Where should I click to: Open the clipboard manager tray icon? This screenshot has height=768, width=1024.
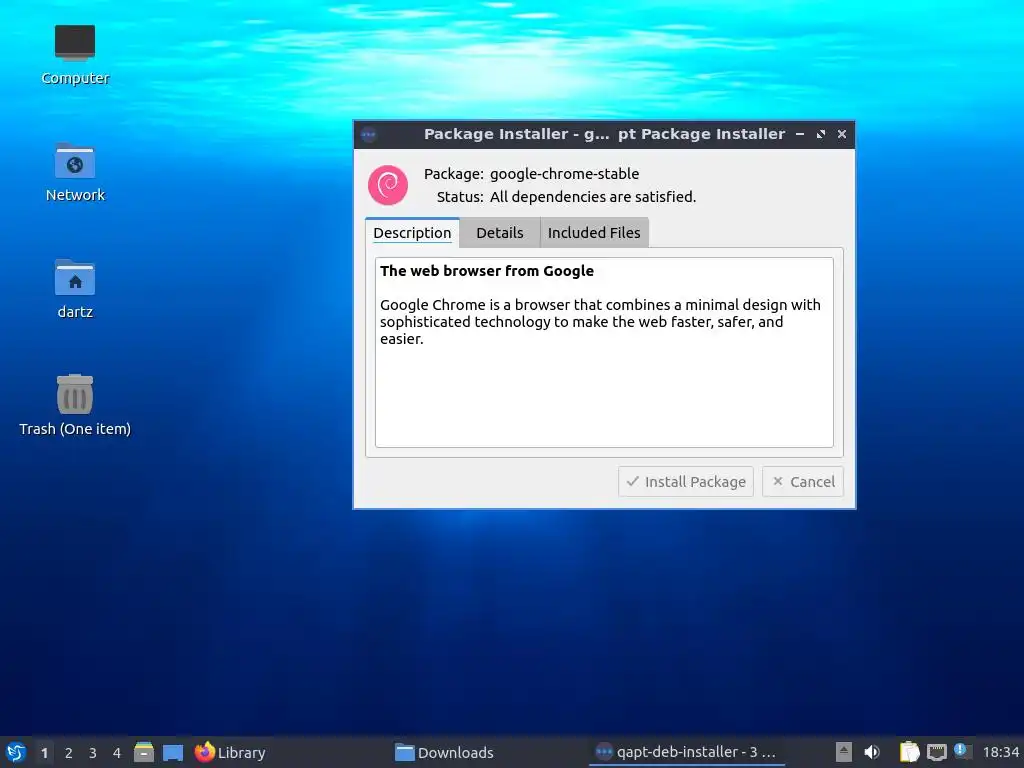pyautogui.click(x=909, y=752)
